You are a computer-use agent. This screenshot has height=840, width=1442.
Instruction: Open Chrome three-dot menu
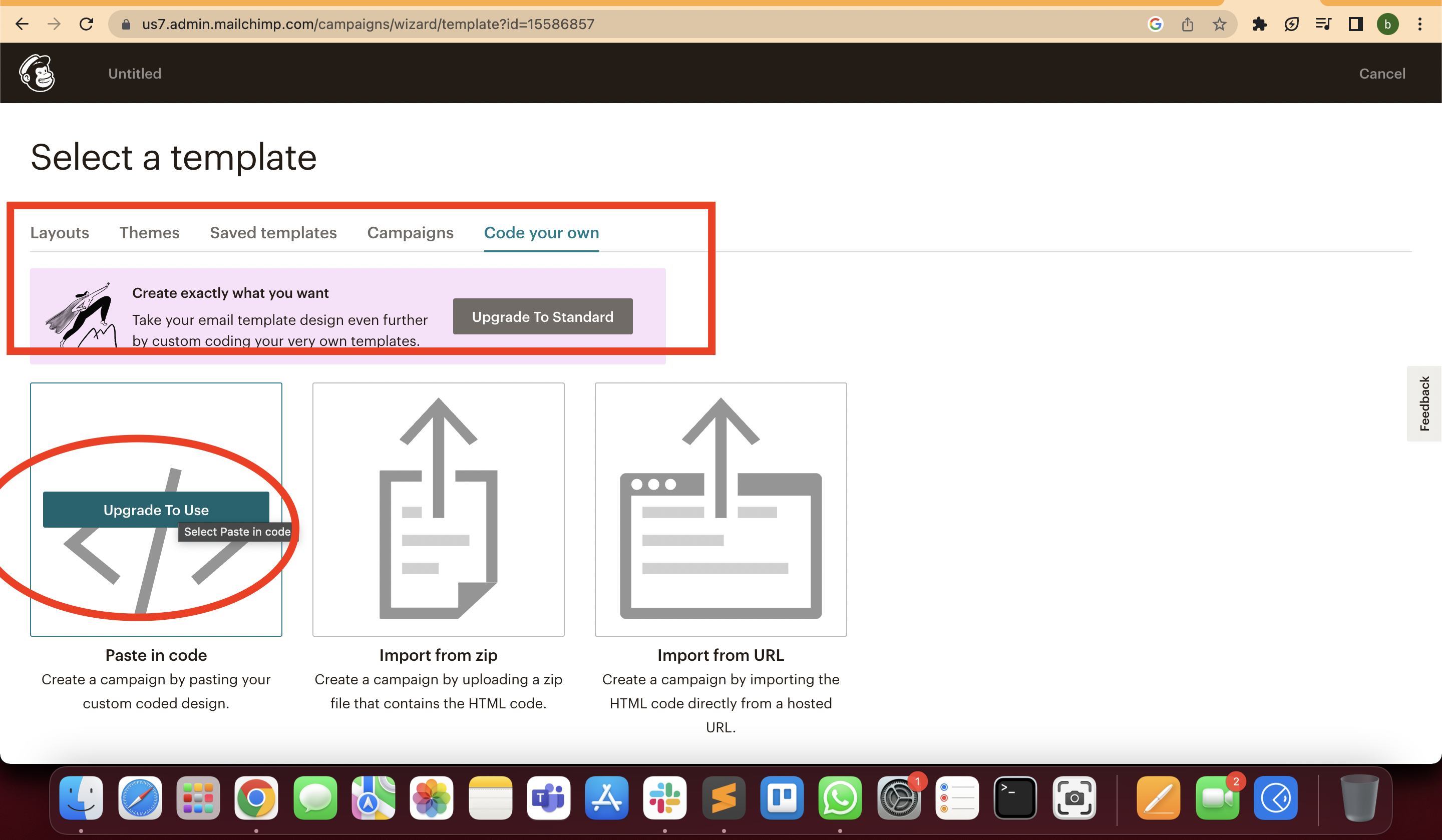pyautogui.click(x=1419, y=24)
